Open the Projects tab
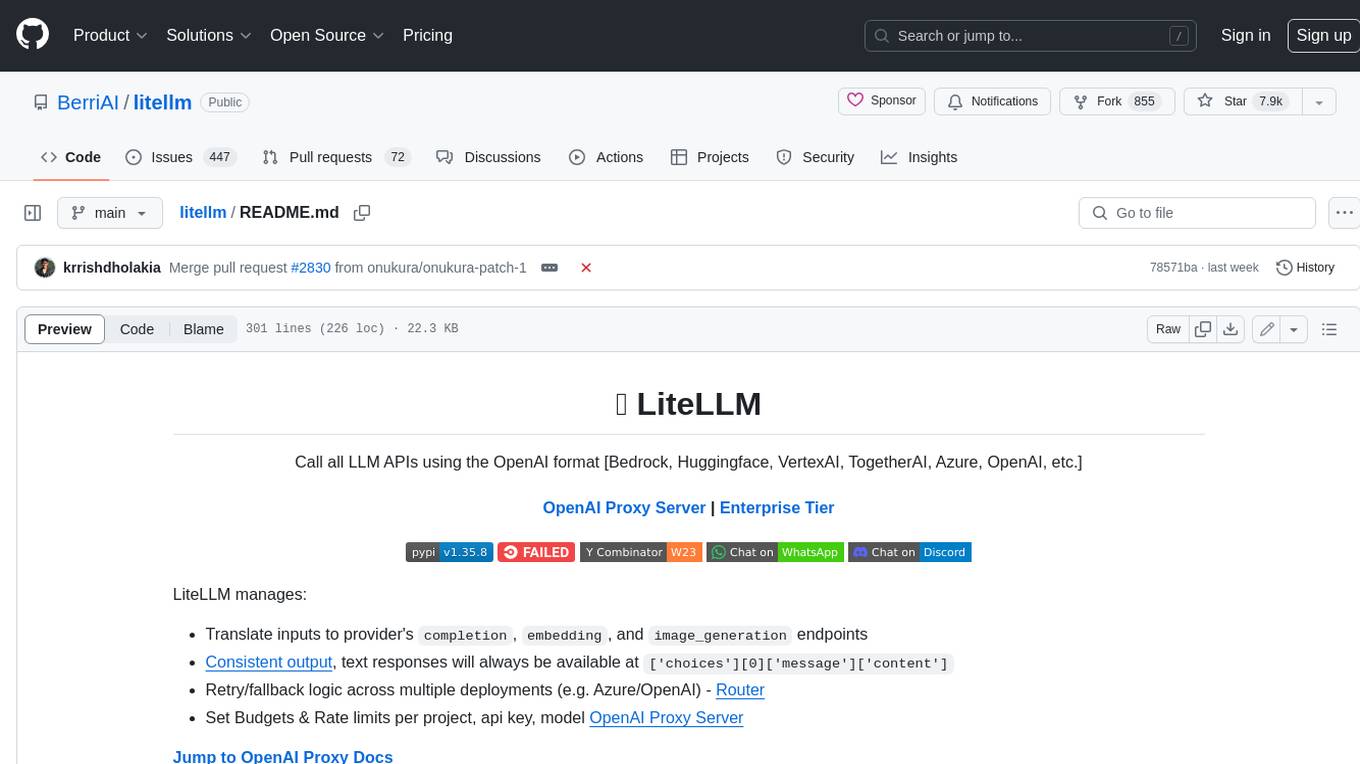Screen dimensions: 1360x764 pos(709,157)
